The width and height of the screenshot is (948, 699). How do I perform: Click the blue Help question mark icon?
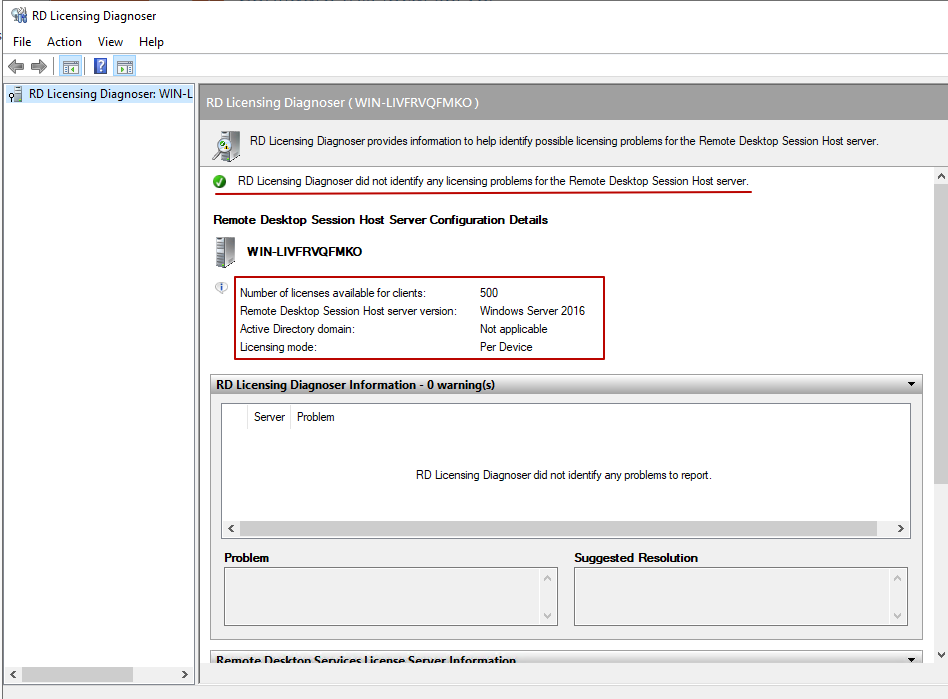pos(100,67)
